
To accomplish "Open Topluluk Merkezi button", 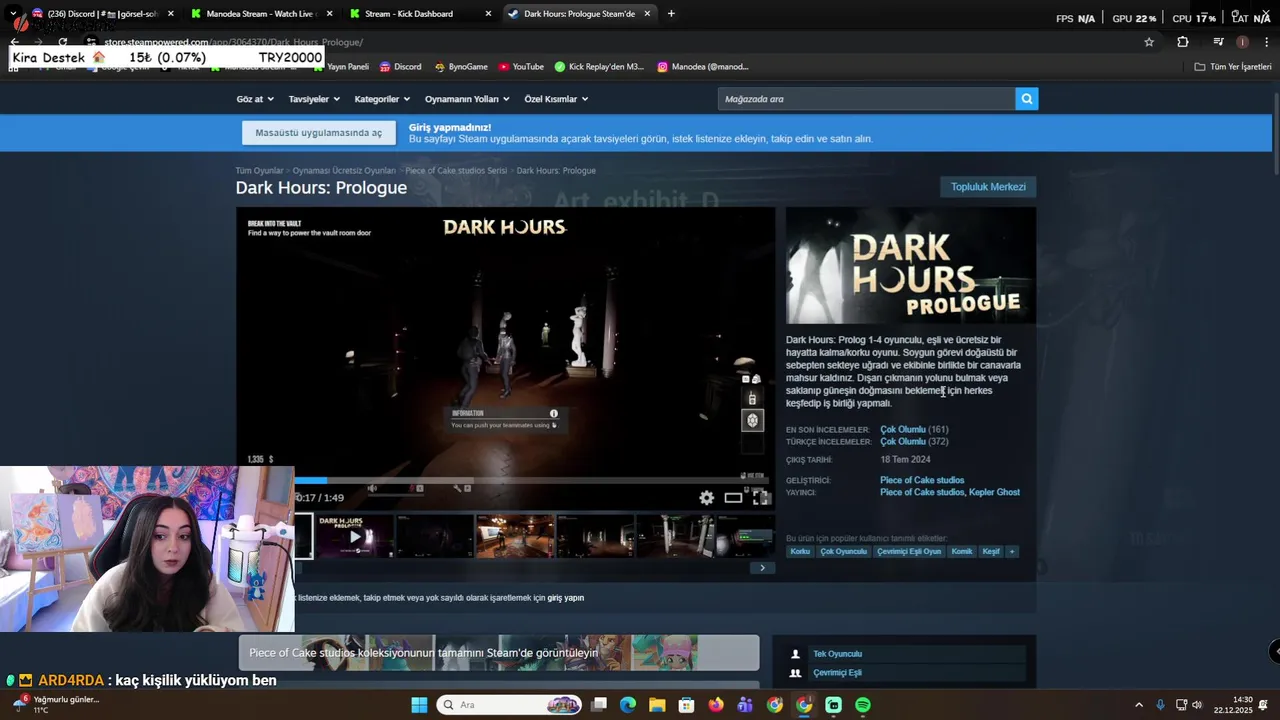I will [988, 187].
